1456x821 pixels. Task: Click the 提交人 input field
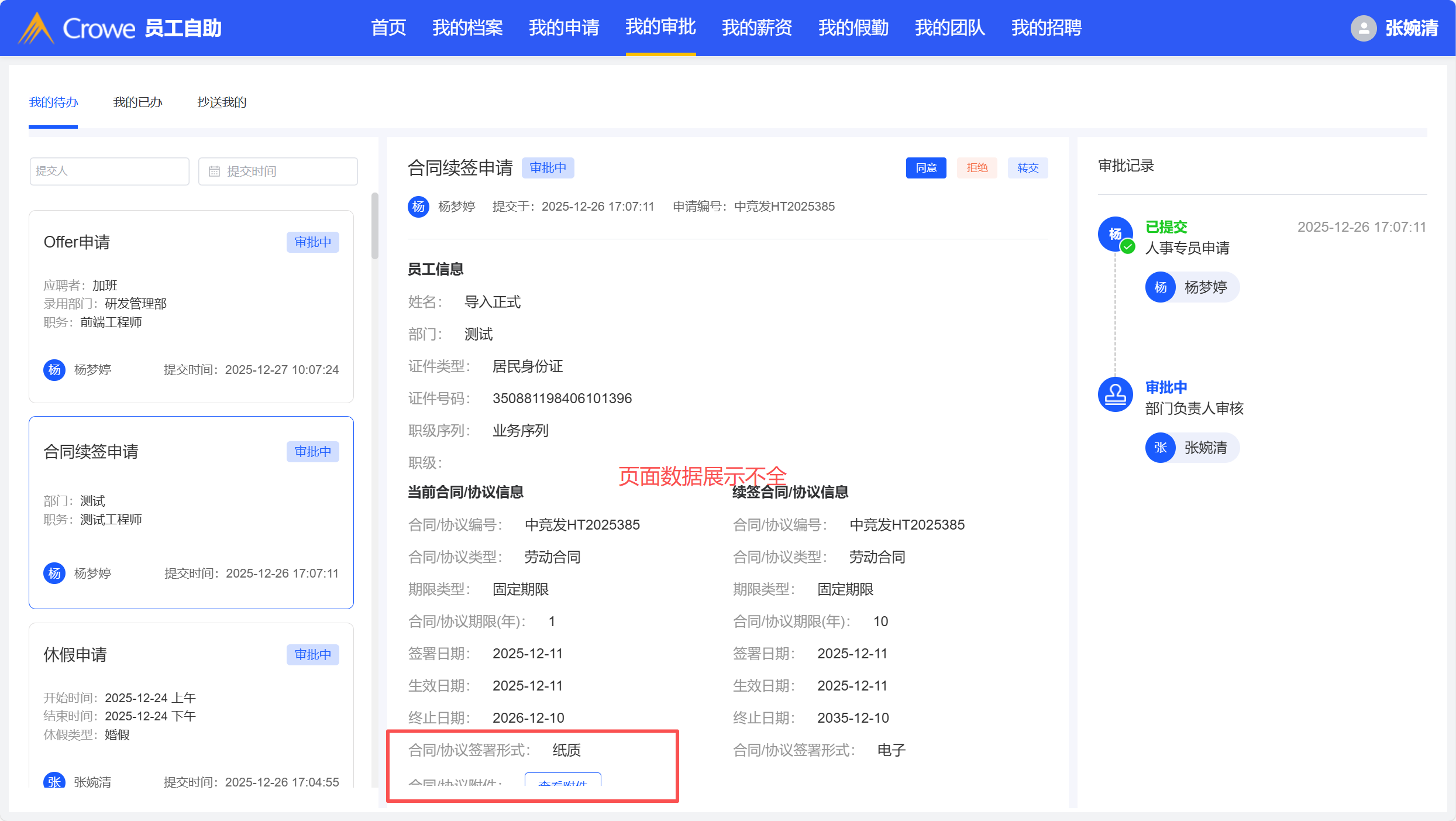point(109,171)
